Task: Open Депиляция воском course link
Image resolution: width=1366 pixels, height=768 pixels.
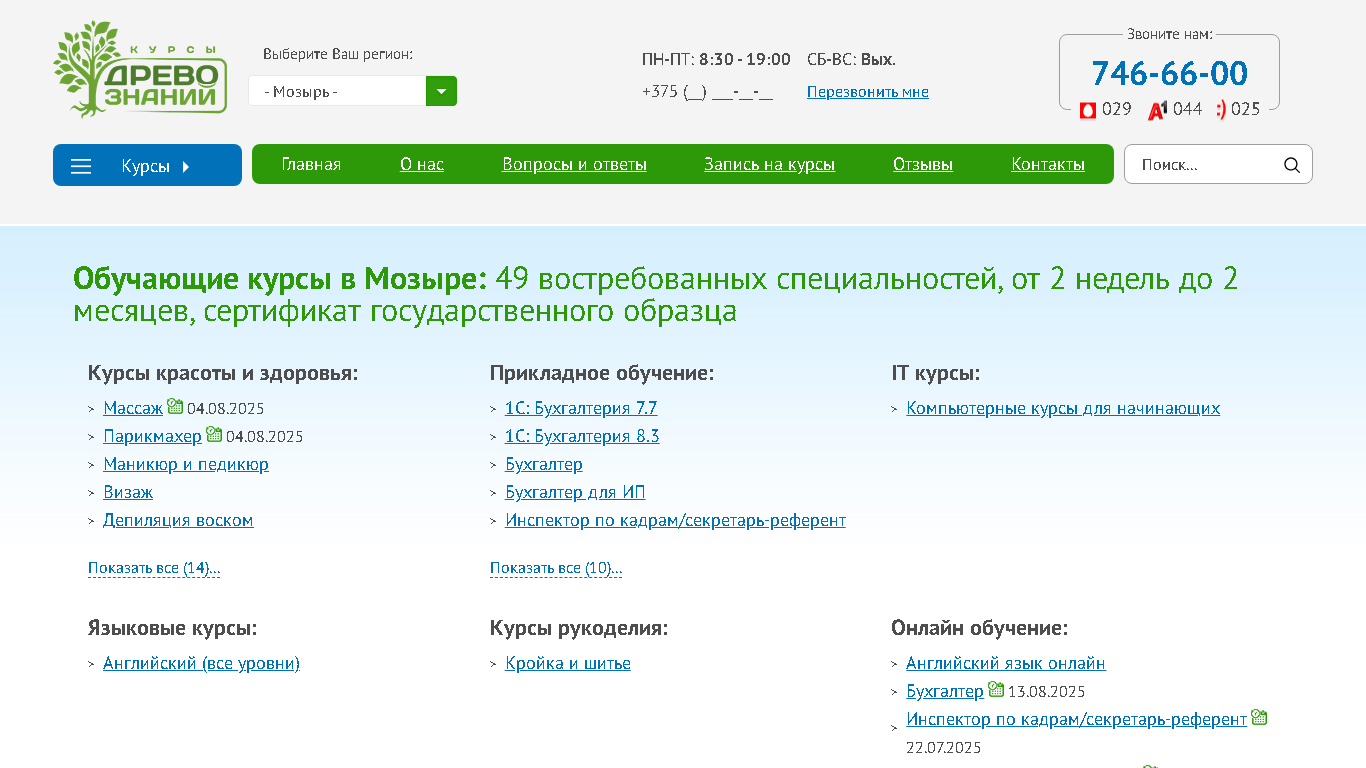Action: [178, 520]
